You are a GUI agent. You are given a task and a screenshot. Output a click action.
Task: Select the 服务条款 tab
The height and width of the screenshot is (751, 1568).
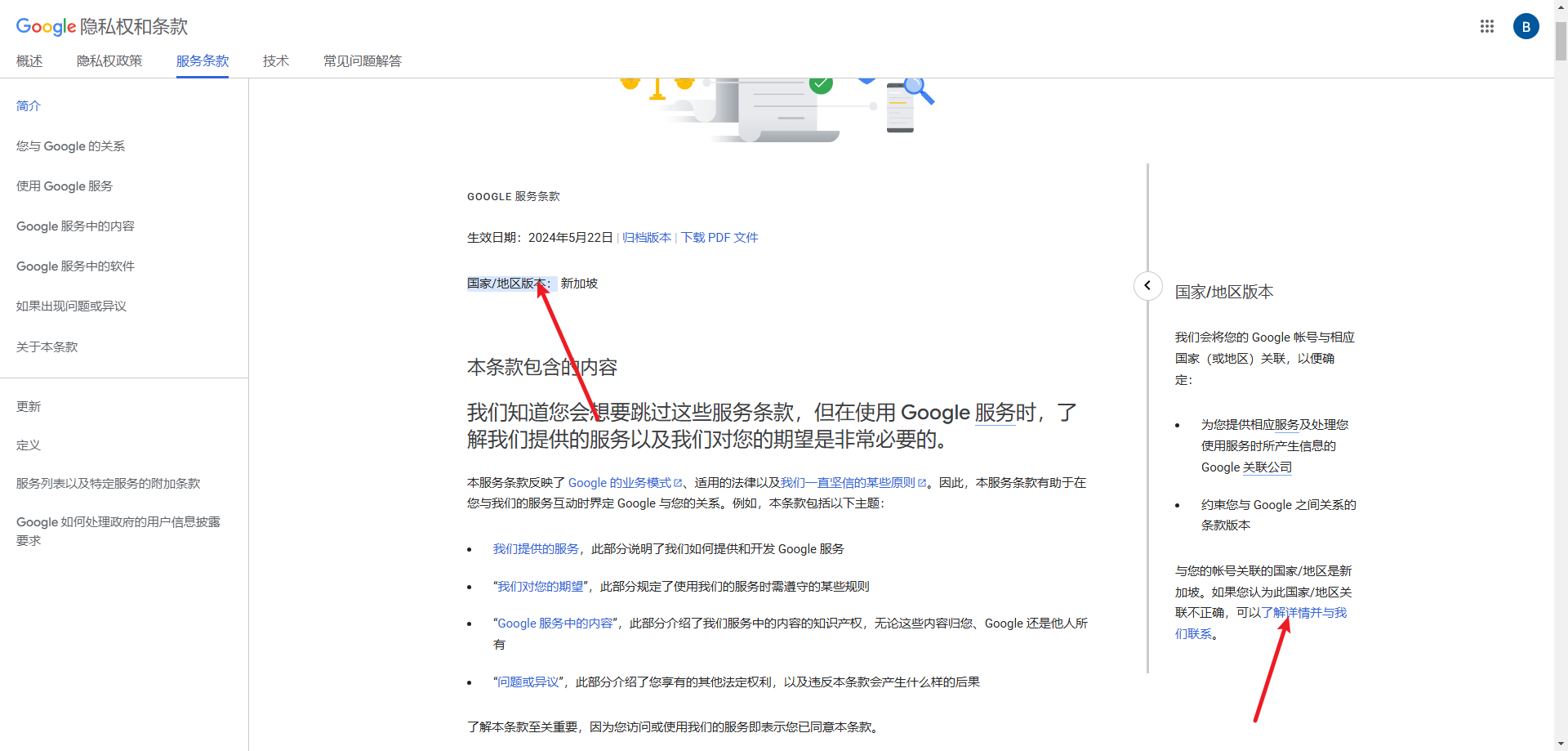(x=203, y=61)
